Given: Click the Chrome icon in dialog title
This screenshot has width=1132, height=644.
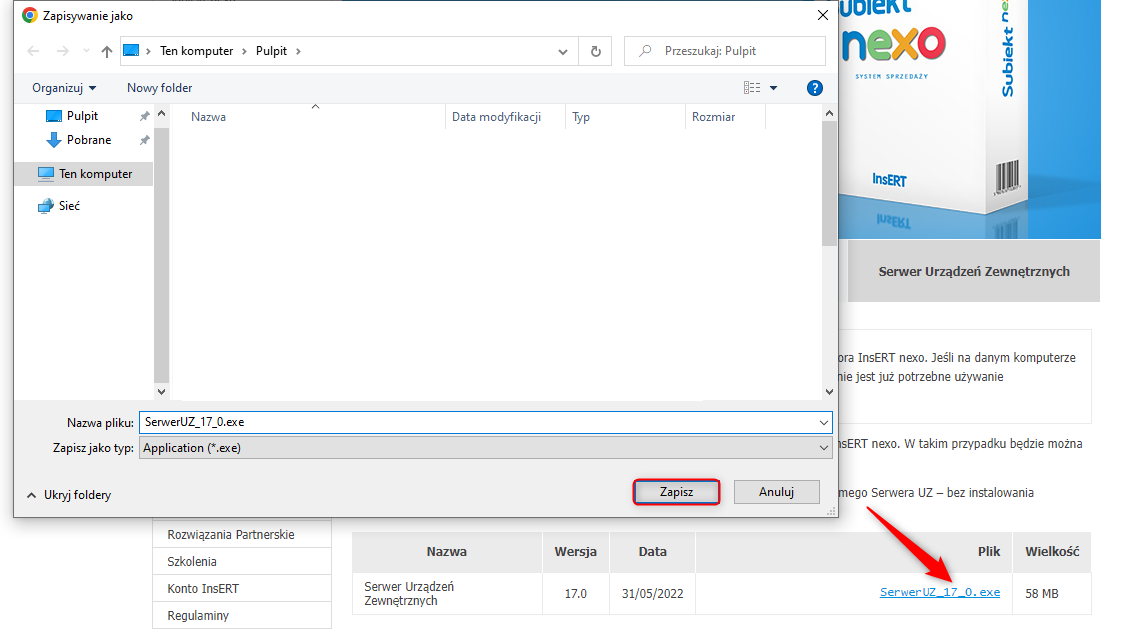Looking at the screenshot, I should pyautogui.click(x=30, y=15).
